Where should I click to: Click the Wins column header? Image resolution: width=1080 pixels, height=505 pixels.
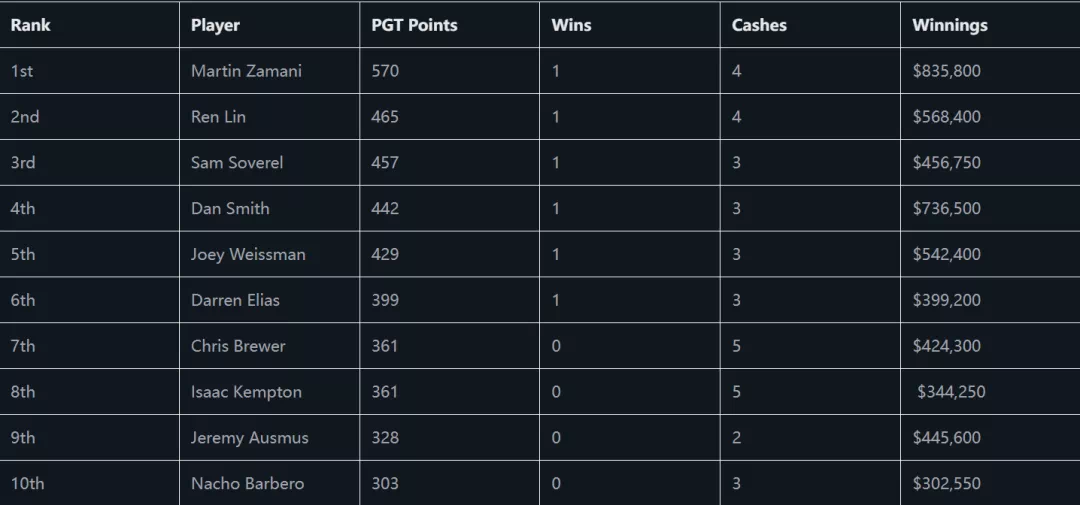tap(571, 25)
